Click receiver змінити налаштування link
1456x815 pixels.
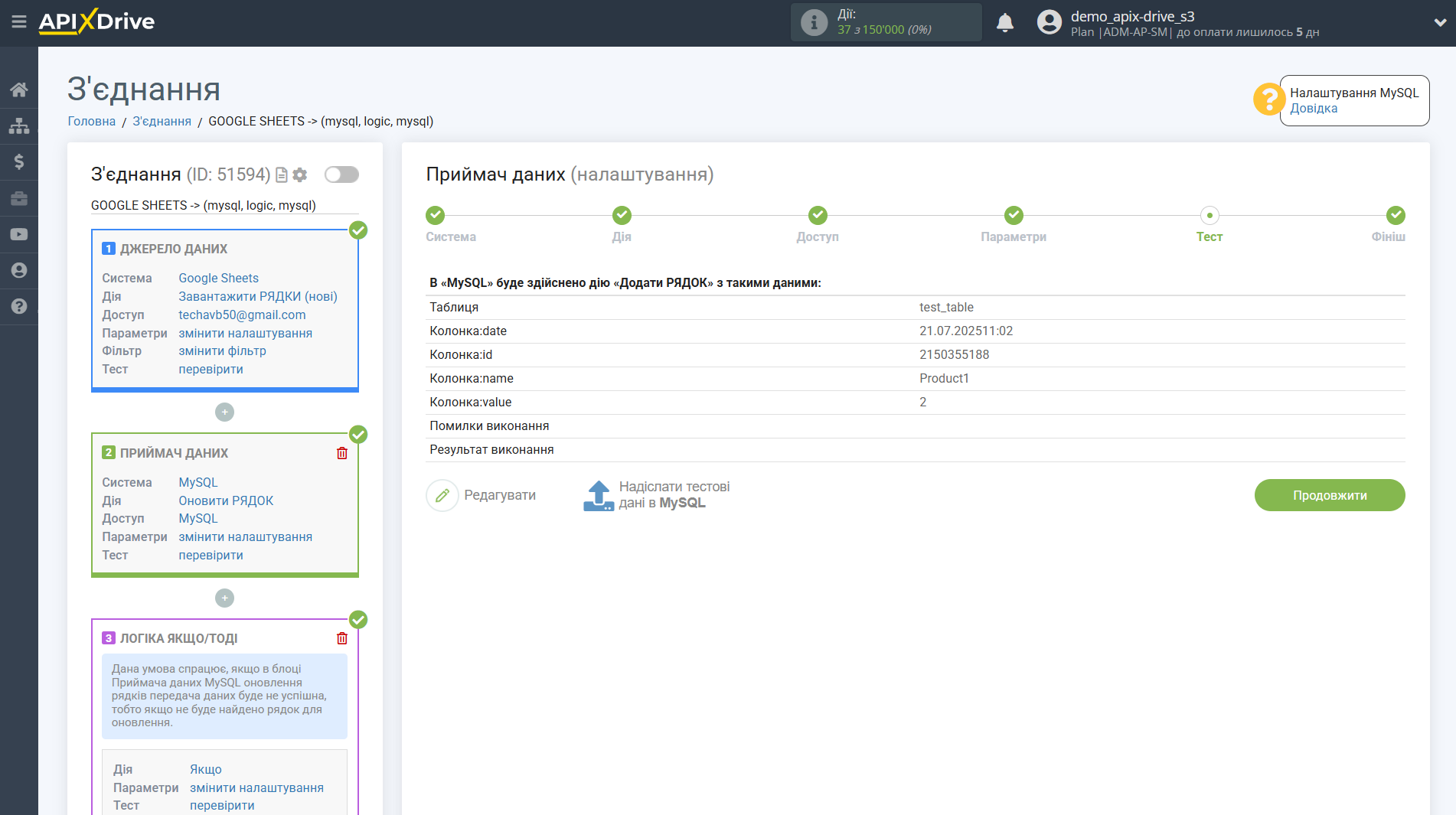tap(245, 536)
